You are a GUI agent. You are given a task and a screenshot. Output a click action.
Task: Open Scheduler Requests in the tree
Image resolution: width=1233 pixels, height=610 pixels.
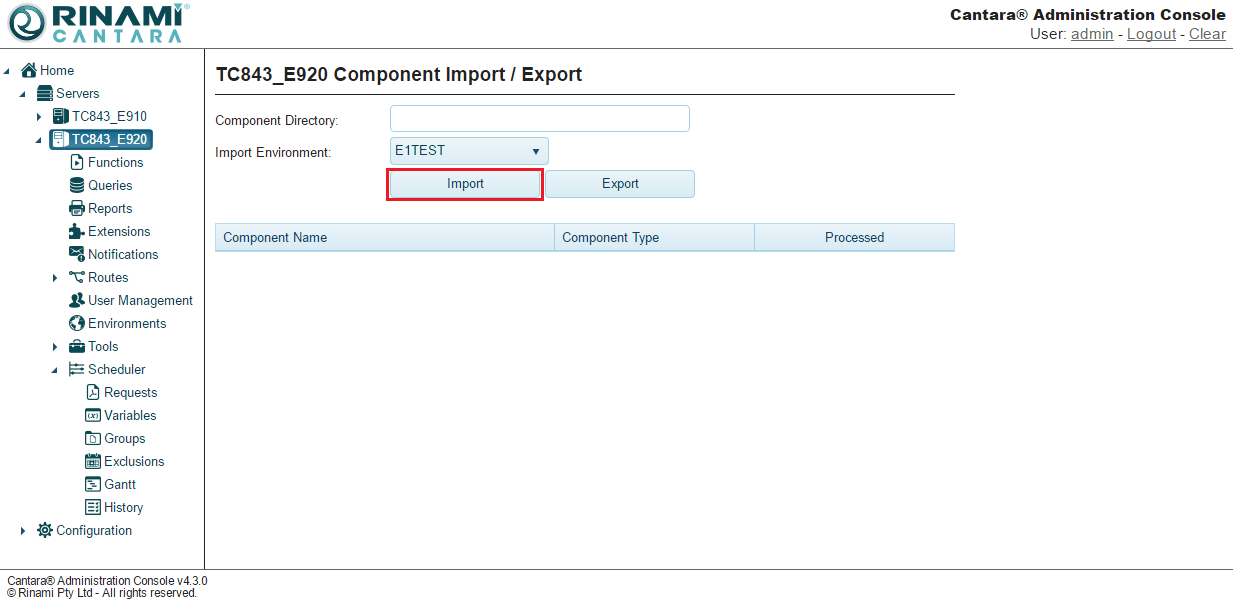130,392
